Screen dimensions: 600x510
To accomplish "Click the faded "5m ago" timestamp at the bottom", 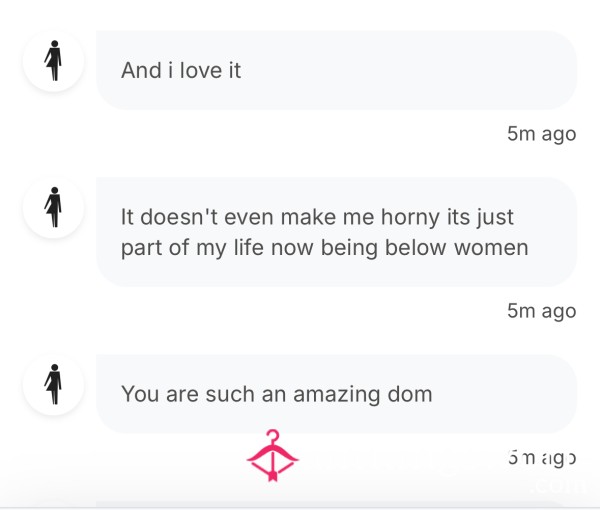I will (x=541, y=458).
